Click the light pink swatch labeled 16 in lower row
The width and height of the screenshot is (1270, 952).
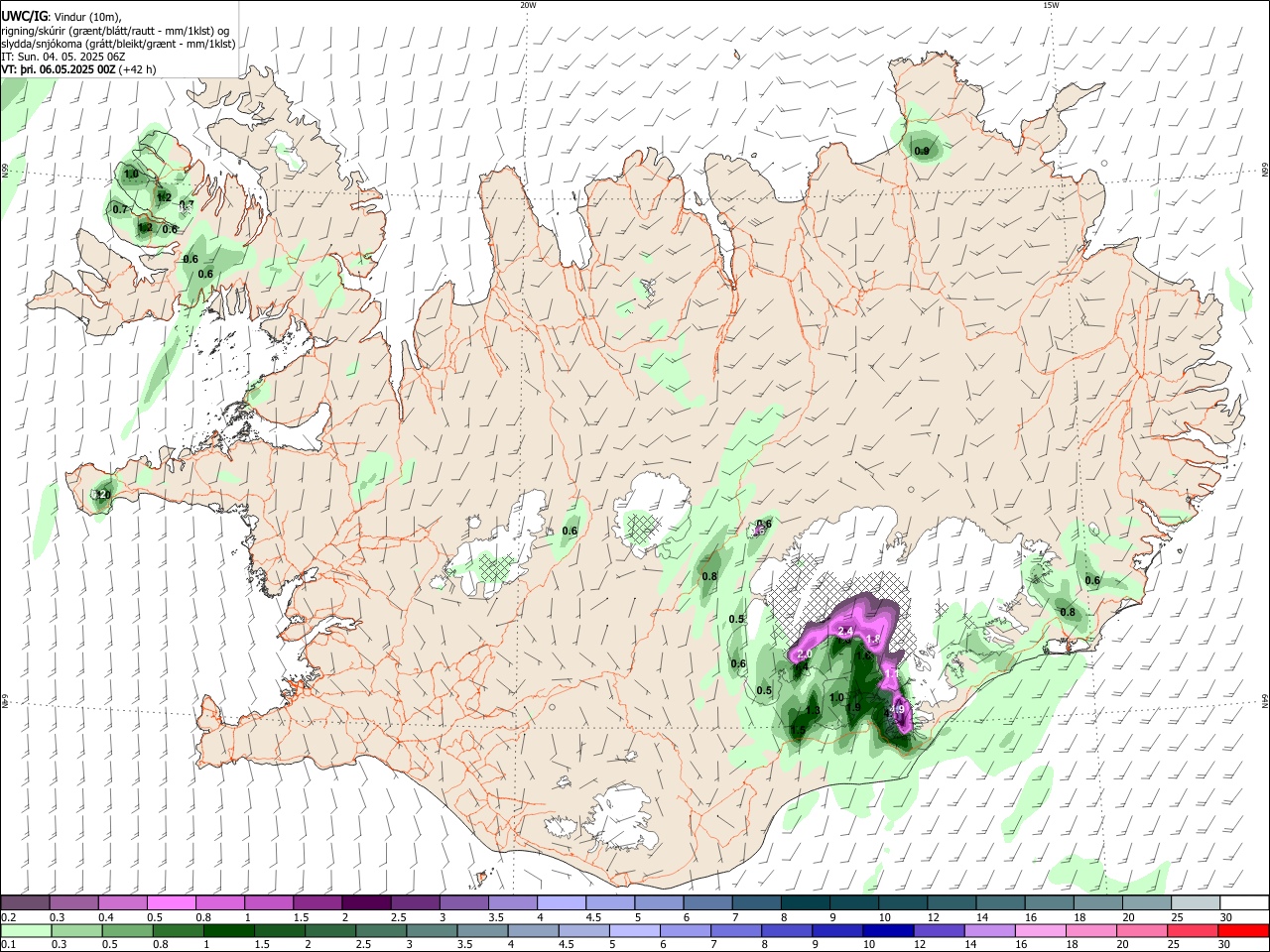(1041, 931)
